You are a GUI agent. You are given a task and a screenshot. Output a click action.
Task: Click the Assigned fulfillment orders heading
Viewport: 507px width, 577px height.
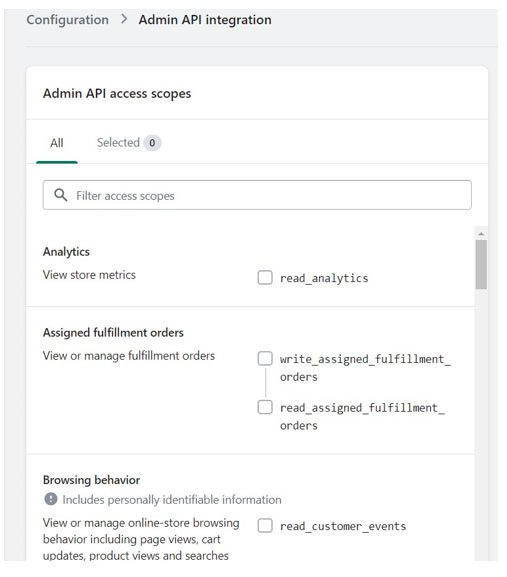(113, 333)
